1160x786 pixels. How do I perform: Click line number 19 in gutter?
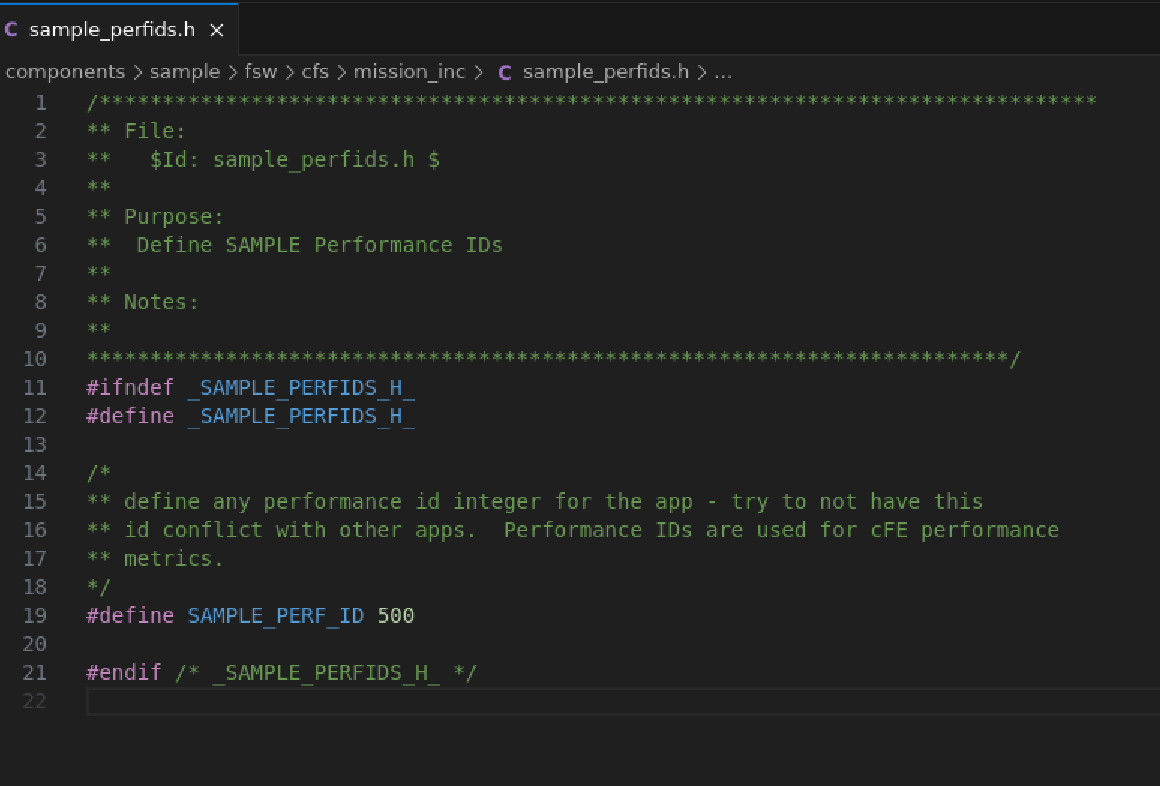pyautogui.click(x=35, y=615)
